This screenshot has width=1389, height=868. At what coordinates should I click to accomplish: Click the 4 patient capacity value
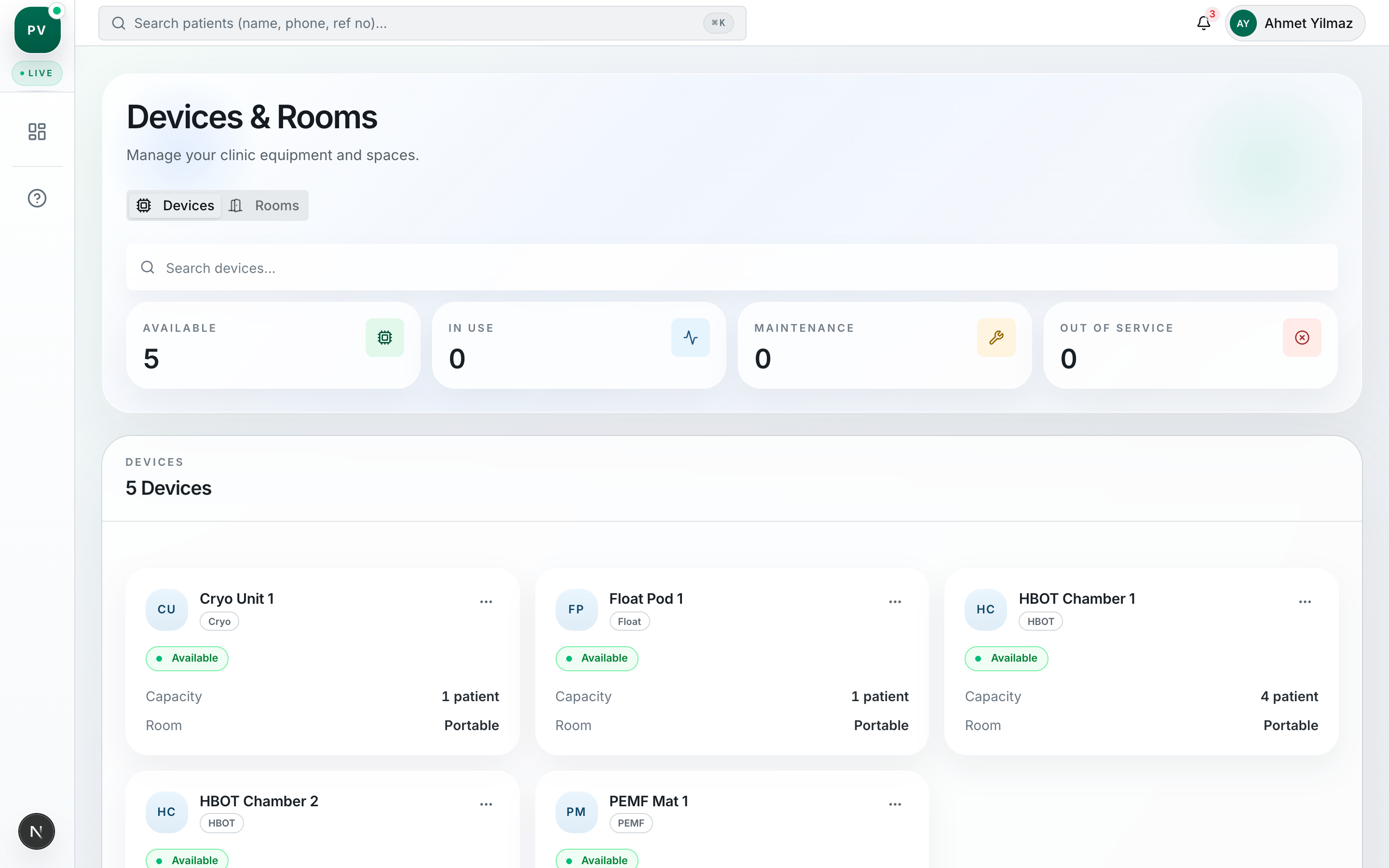1289,696
